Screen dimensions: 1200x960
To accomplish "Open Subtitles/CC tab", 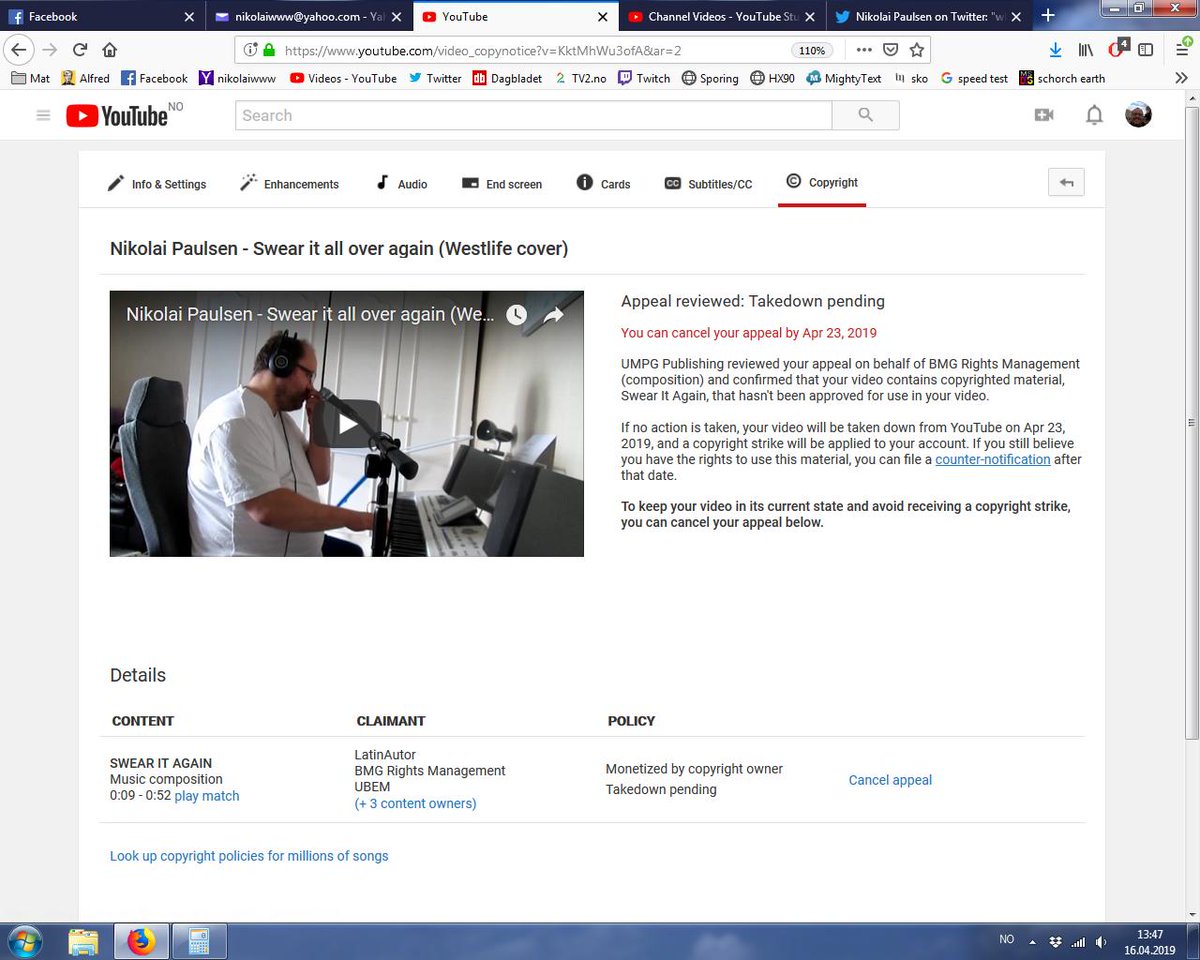I will 708,184.
